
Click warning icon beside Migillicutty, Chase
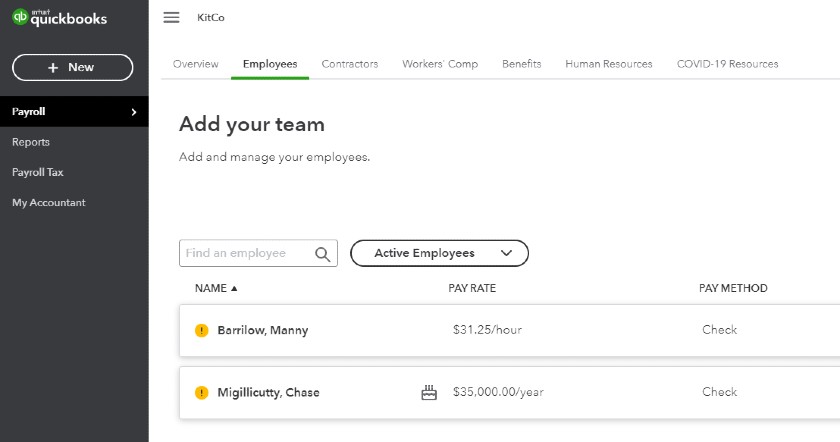201,393
